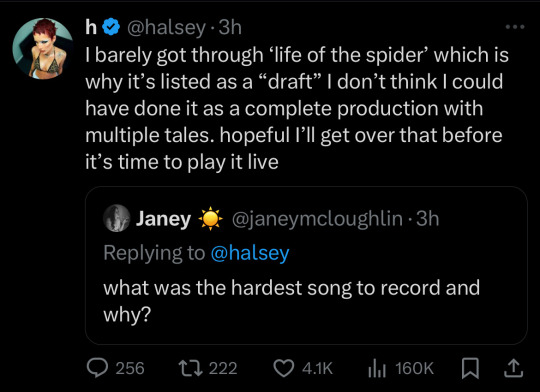Share the tweet with upload icon
The image size is (540, 392).
click(x=513, y=368)
